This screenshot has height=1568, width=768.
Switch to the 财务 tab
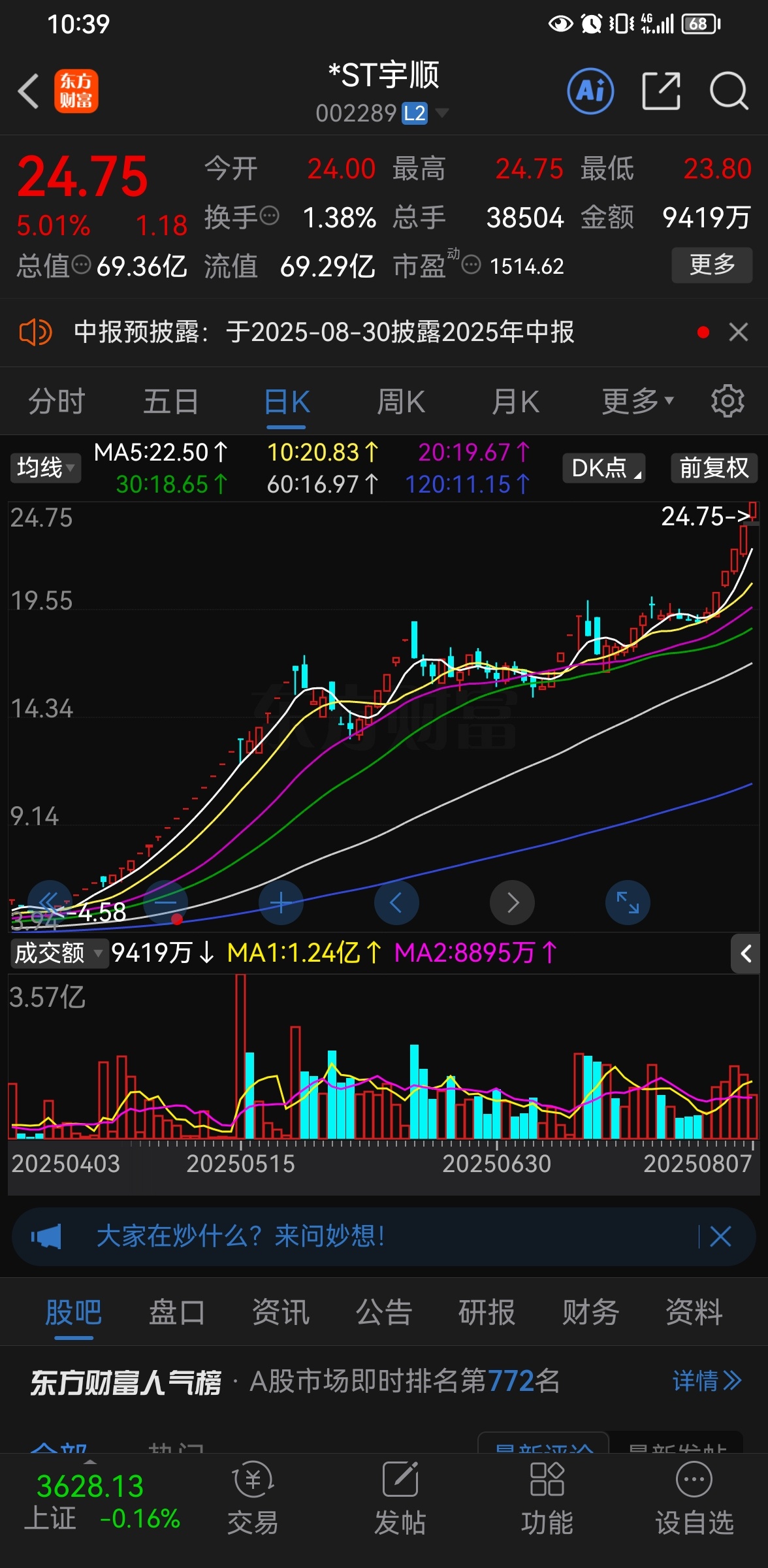pyautogui.click(x=590, y=1312)
